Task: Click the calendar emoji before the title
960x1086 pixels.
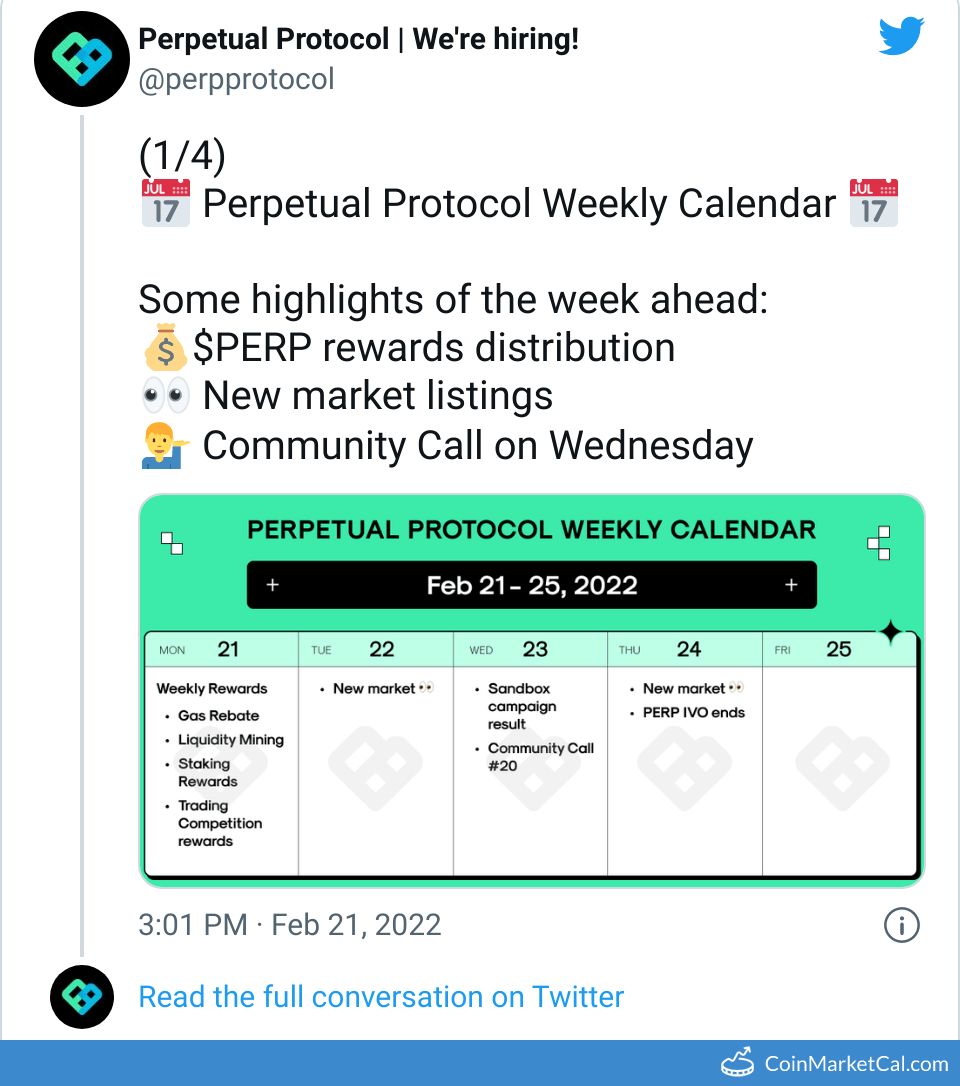Action: 165,204
